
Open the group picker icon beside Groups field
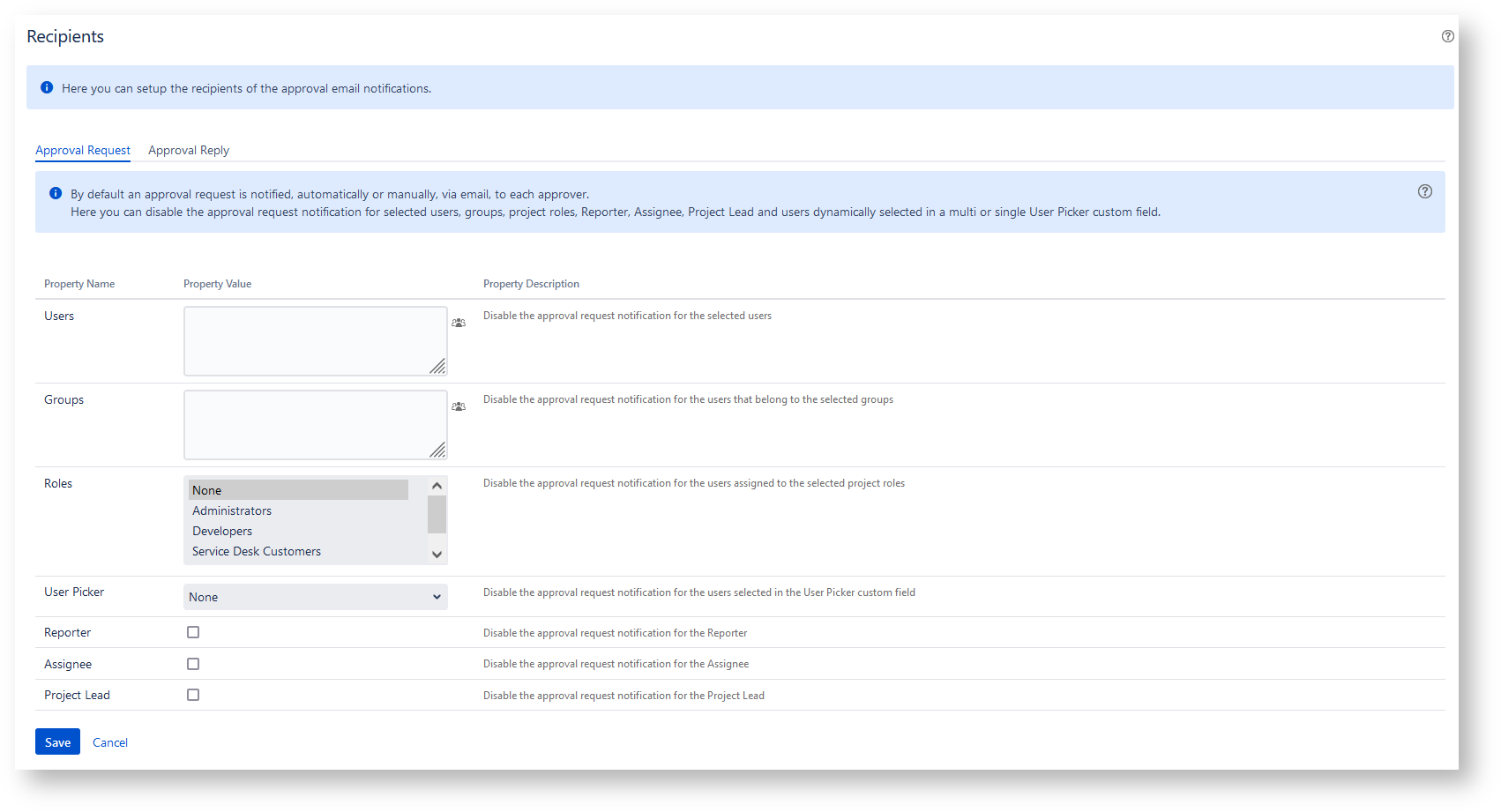[459, 406]
